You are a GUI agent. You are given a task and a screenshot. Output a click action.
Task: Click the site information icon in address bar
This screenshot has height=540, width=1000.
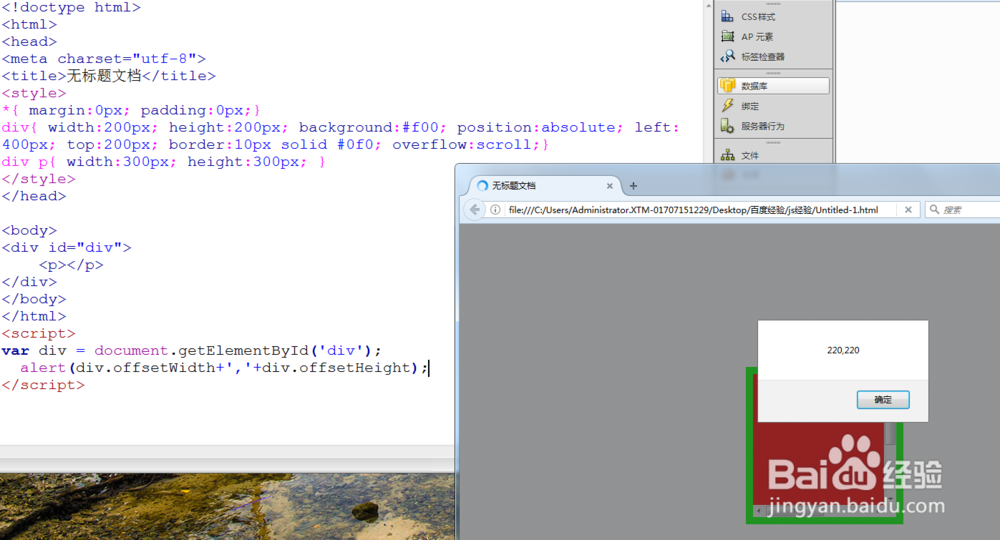(x=495, y=210)
